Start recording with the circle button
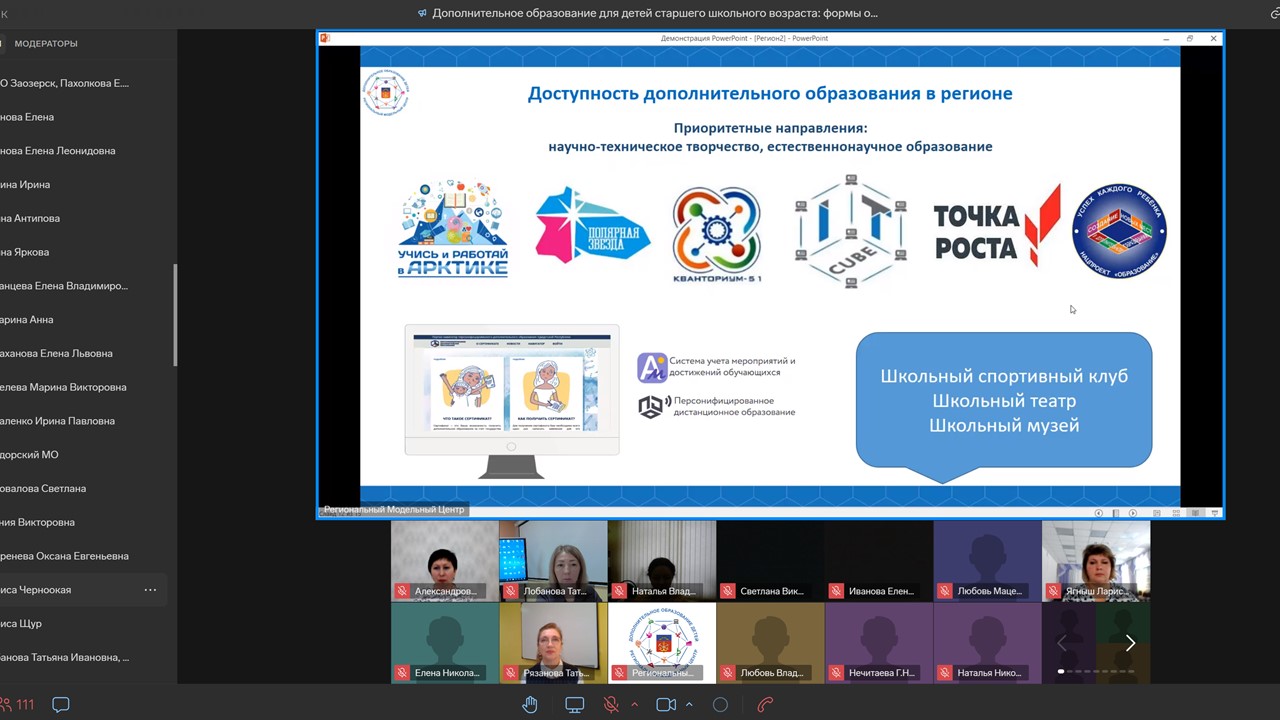This screenshot has width=1280, height=720. point(720,705)
